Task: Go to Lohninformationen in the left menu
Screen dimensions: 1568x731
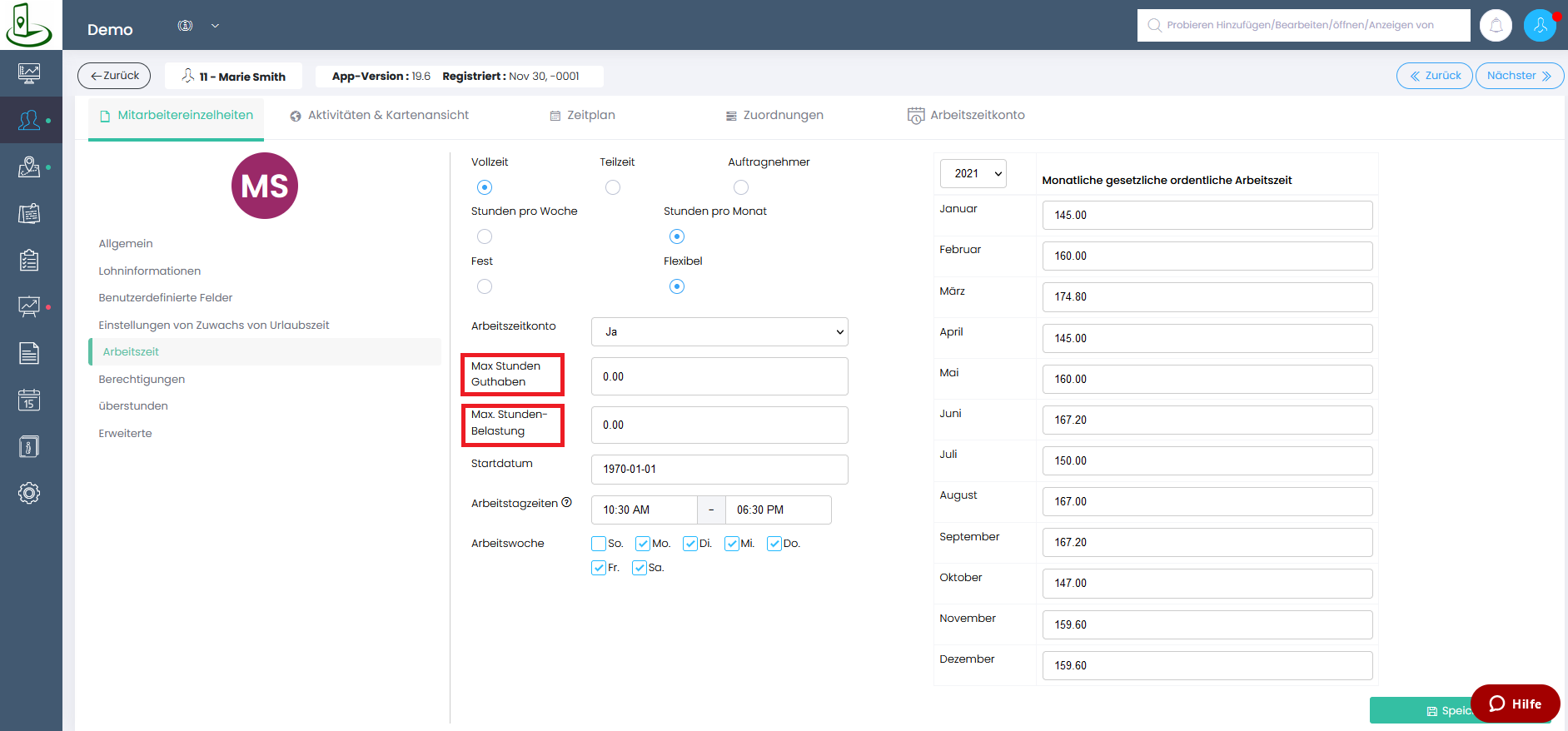Action: click(x=150, y=271)
